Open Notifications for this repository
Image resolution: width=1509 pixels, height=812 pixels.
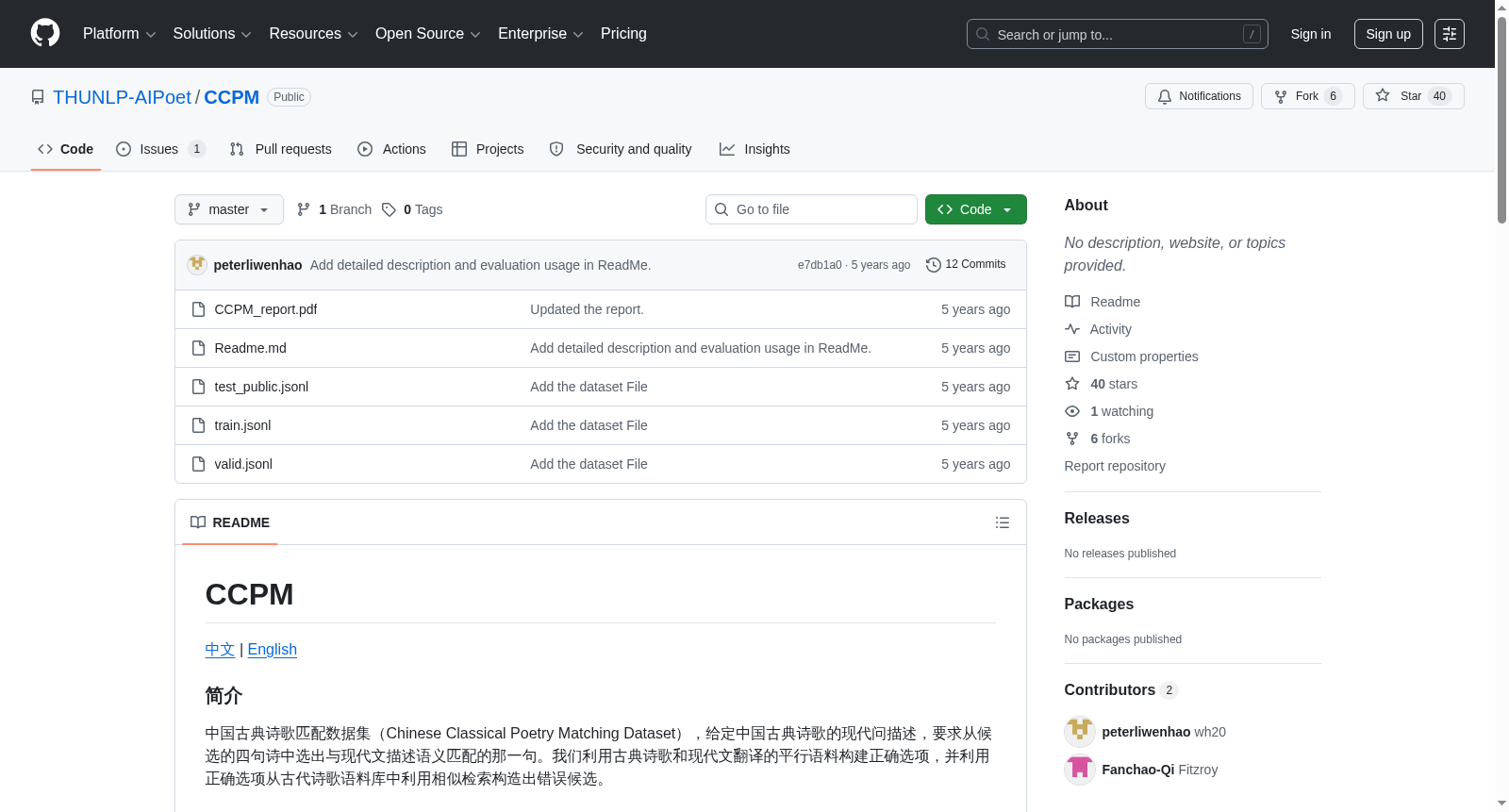1199,96
